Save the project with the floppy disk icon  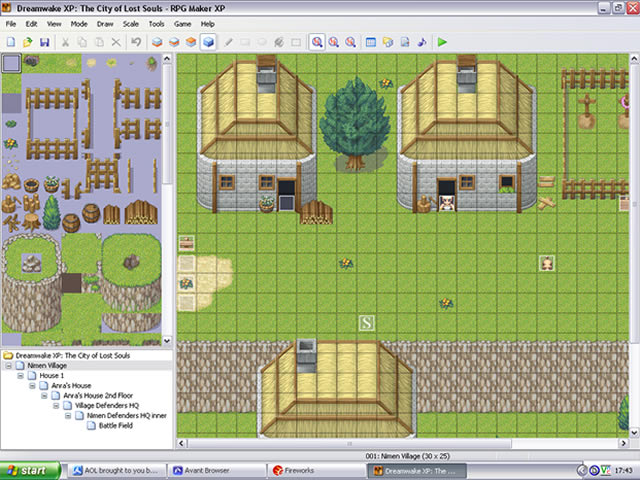pyautogui.click(x=44, y=42)
